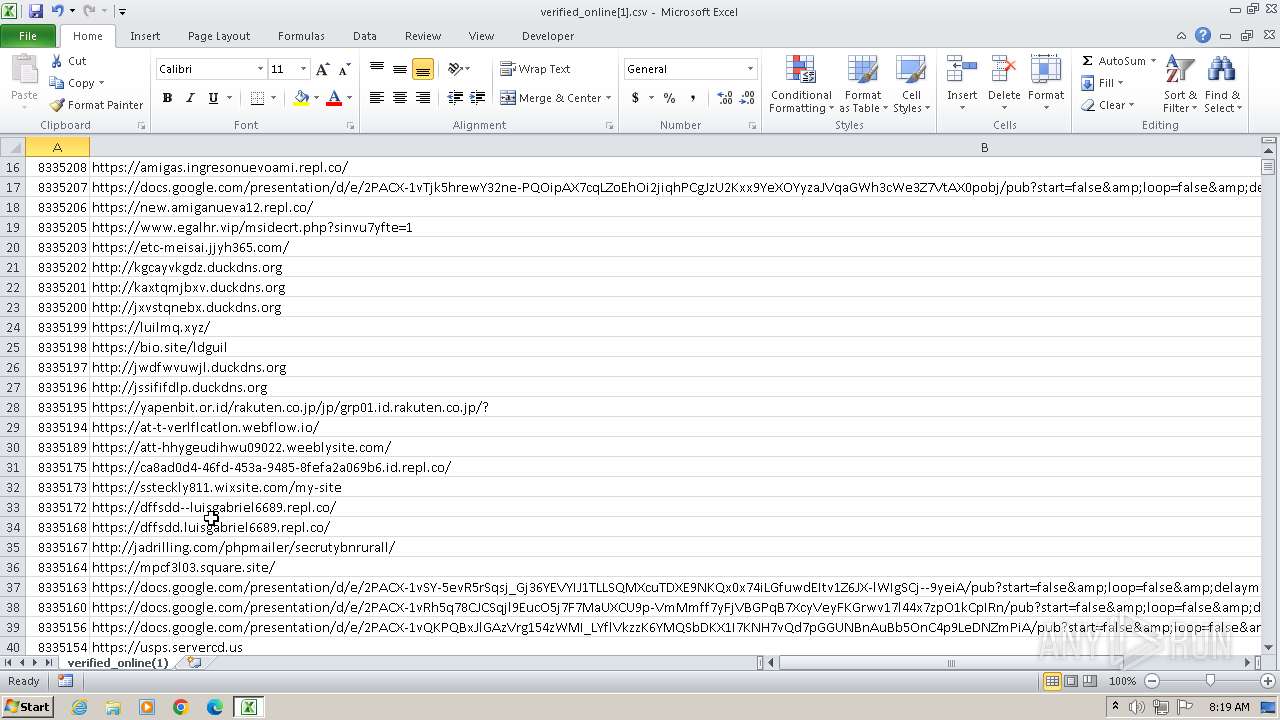The height and width of the screenshot is (720, 1280).
Task: Click Increase Decimal icon
Action: pyautogui.click(x=724, y=98)
